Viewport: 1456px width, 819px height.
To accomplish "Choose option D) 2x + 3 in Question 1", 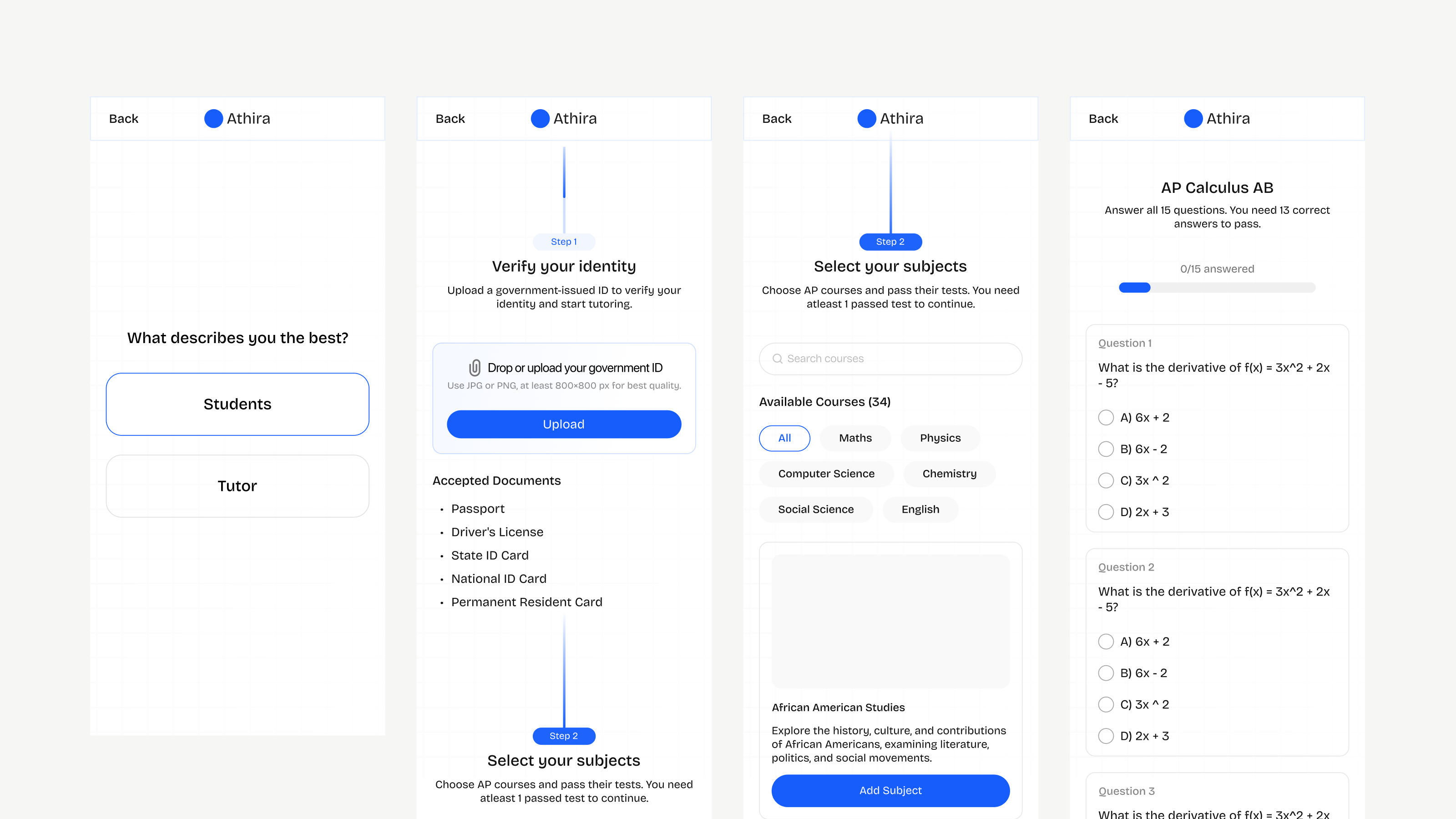I will pyautogui.click(x=1106, y=512).
